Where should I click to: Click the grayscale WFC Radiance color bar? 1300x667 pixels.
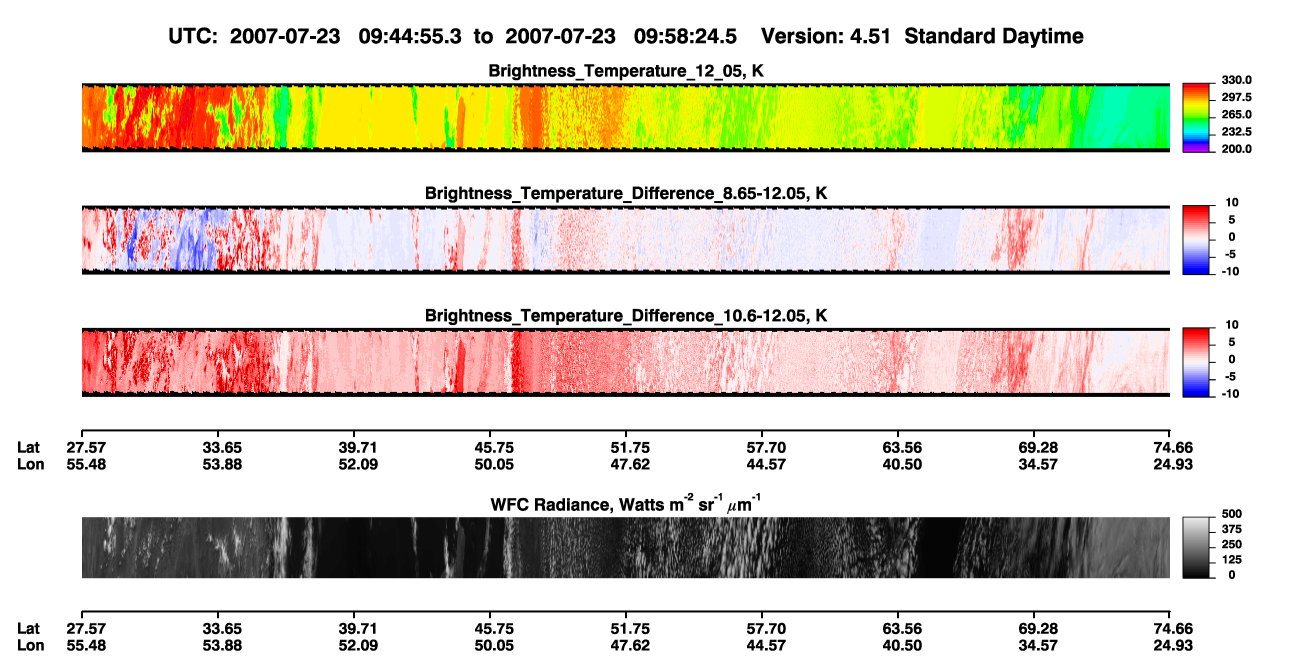coord(1196,547)
